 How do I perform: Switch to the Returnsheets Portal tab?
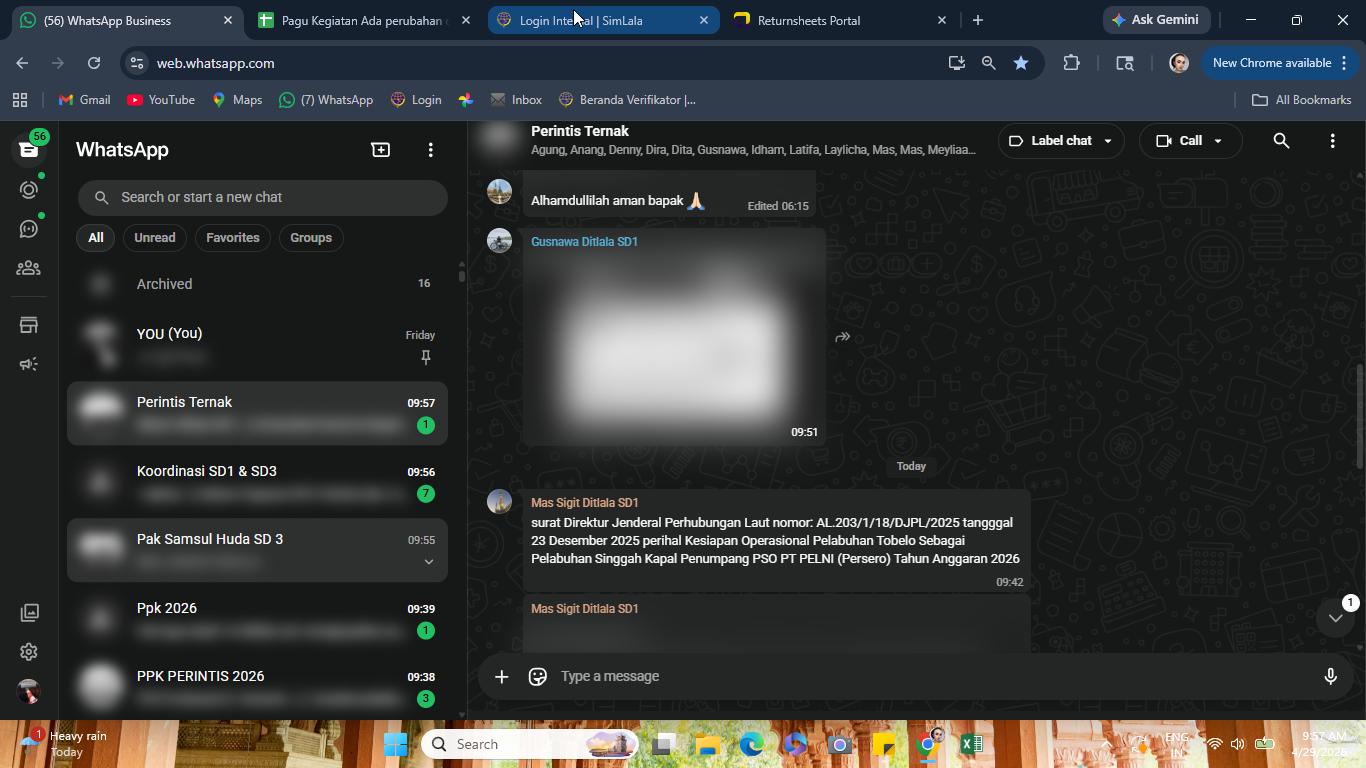pyautogui.click(x=840, y=20)
